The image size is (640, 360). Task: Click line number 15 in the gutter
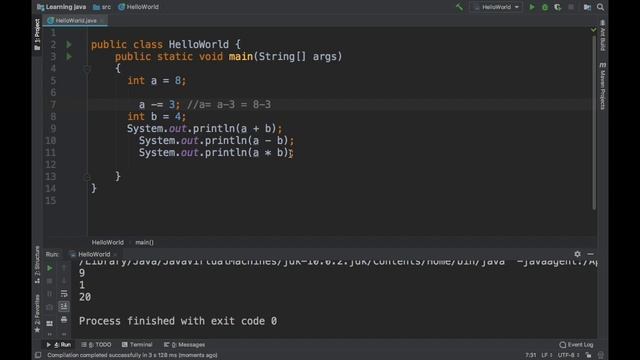coord(51,200)
